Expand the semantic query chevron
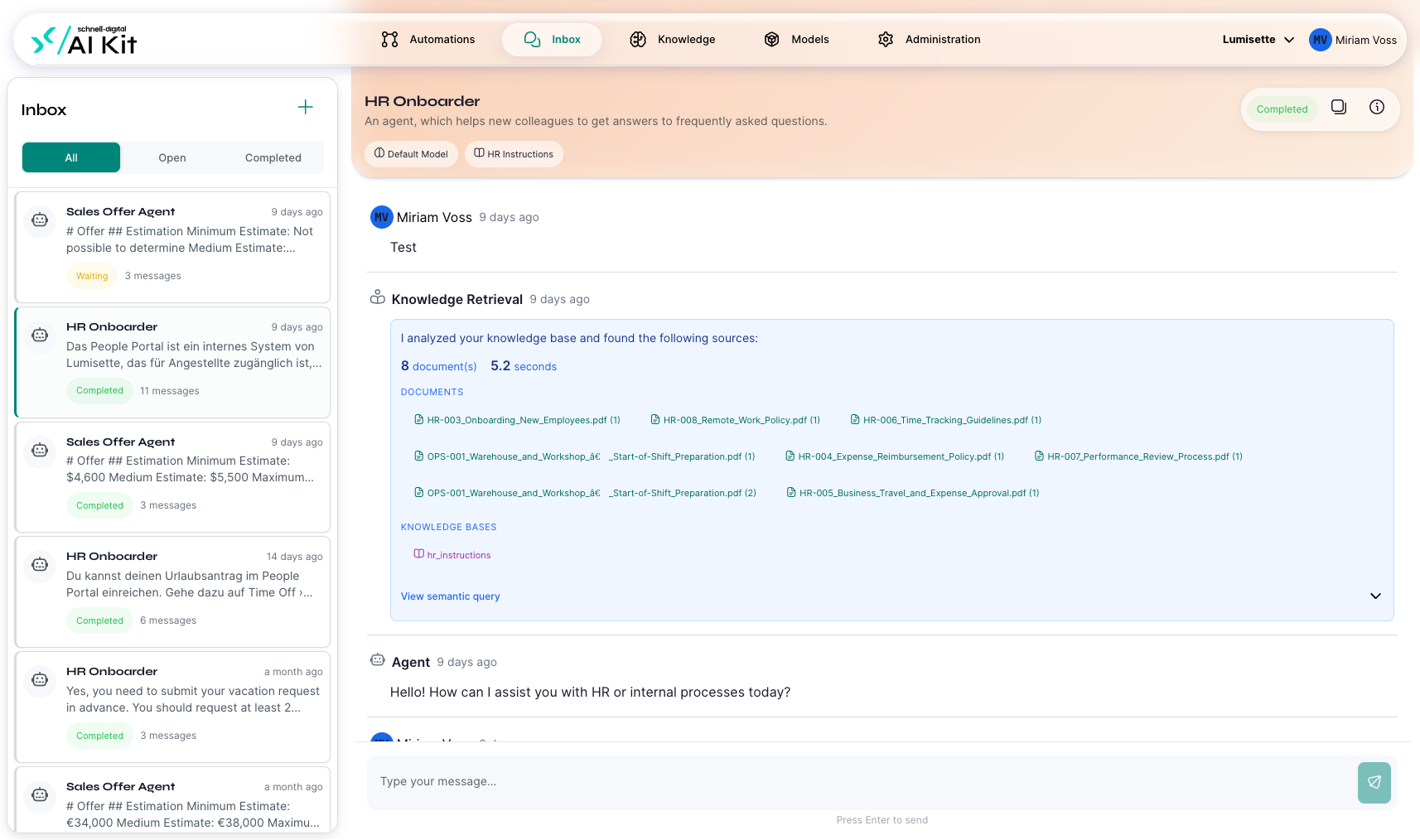The image size is (1420, 840). point(1375,596)
